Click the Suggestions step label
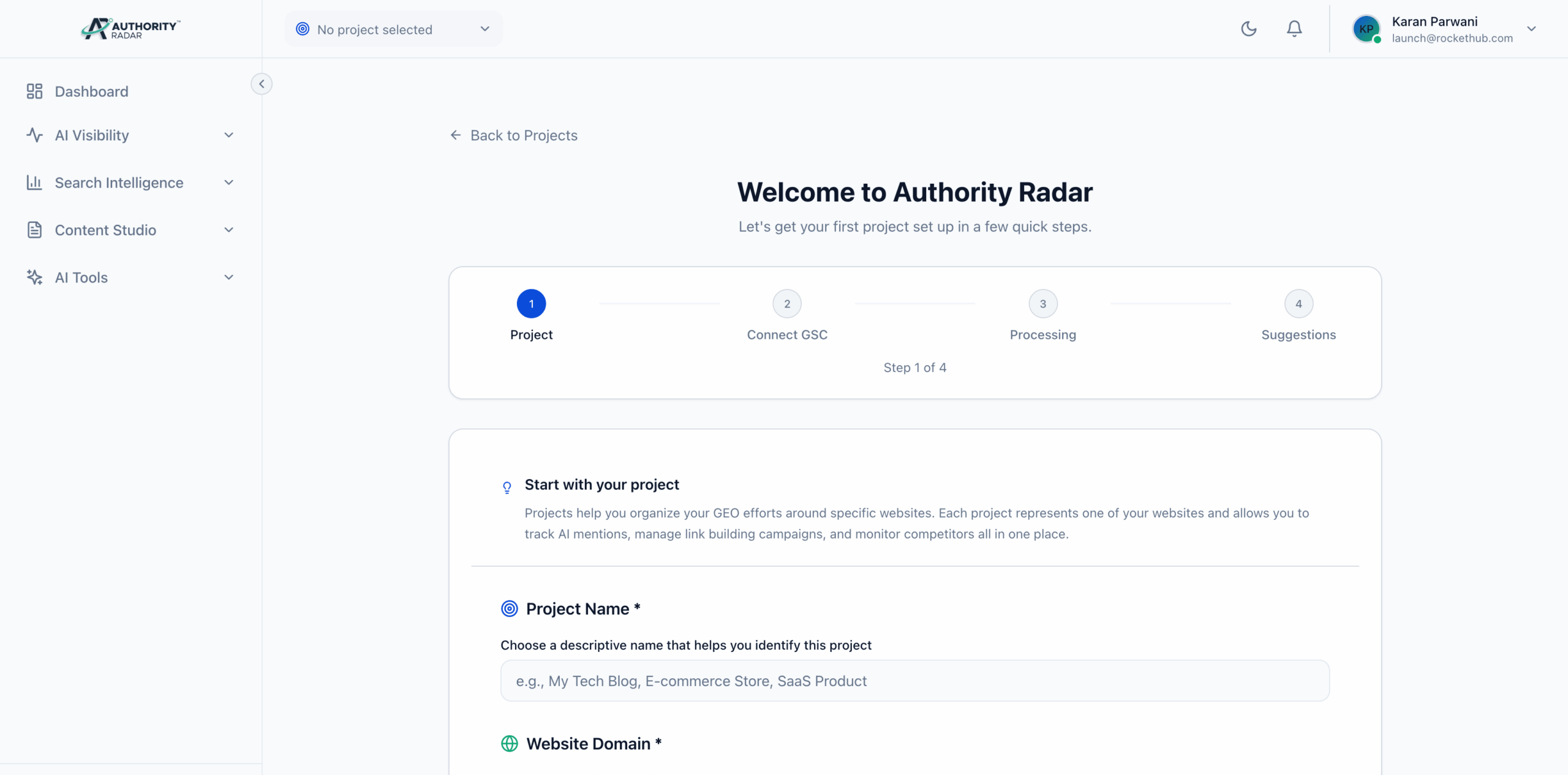 [1298, 335]
